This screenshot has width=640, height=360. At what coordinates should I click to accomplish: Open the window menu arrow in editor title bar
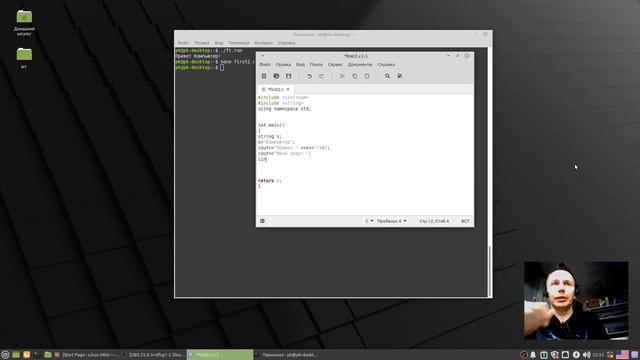(x=262, y=56)
